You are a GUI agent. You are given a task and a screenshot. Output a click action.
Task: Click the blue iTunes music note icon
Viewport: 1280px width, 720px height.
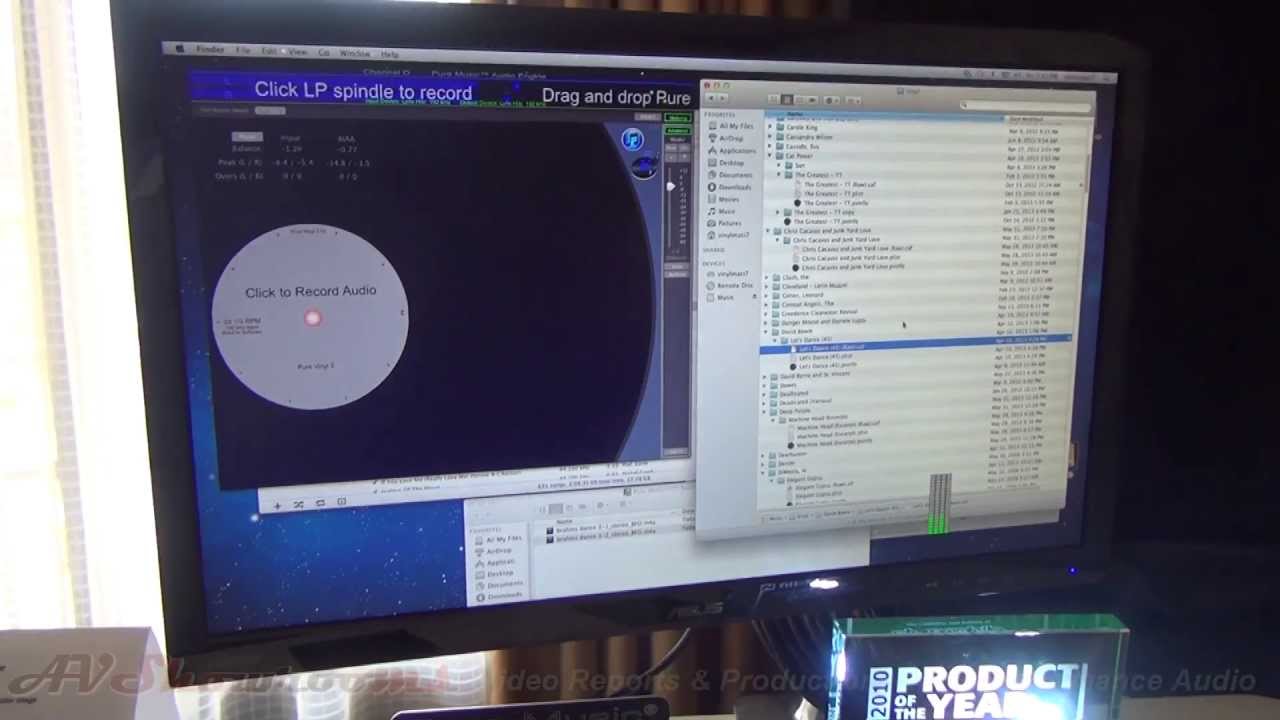coord(632,140)
